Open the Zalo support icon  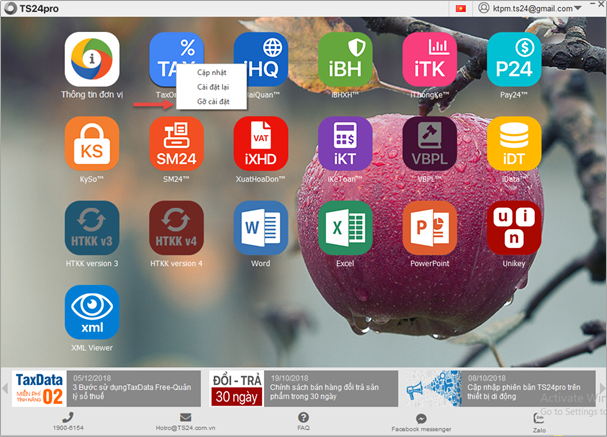(539, 419)
